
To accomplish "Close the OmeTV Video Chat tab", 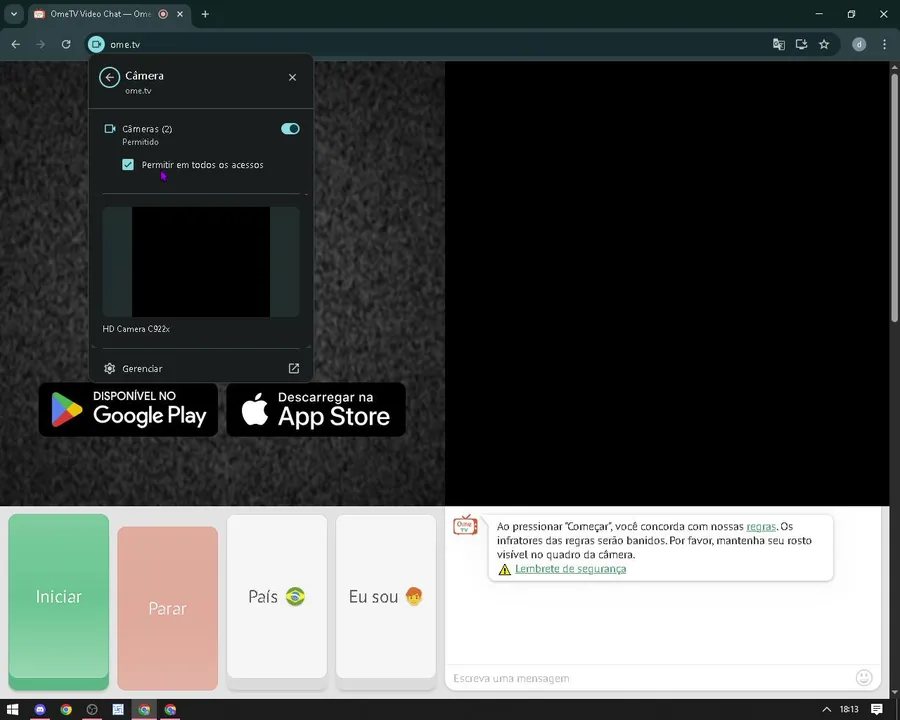I will click(180, 14).
